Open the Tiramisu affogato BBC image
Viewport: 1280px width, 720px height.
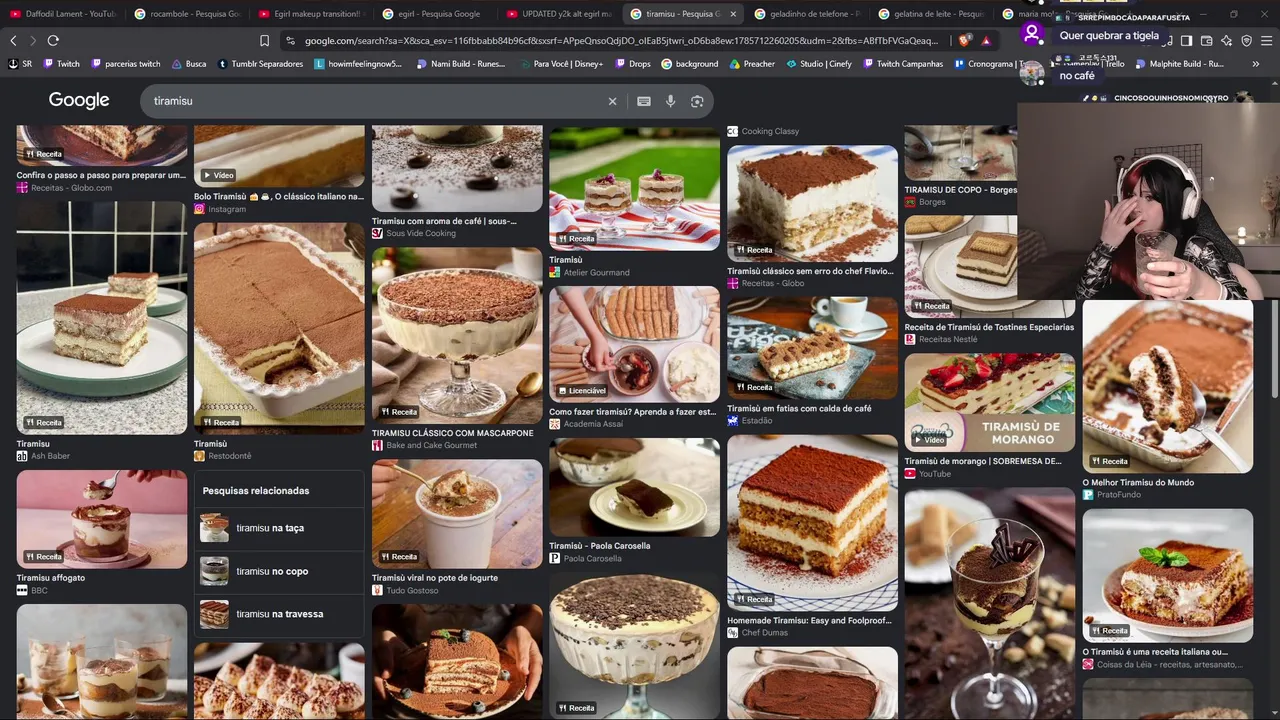pyautogui.click(x=102, y=520)
